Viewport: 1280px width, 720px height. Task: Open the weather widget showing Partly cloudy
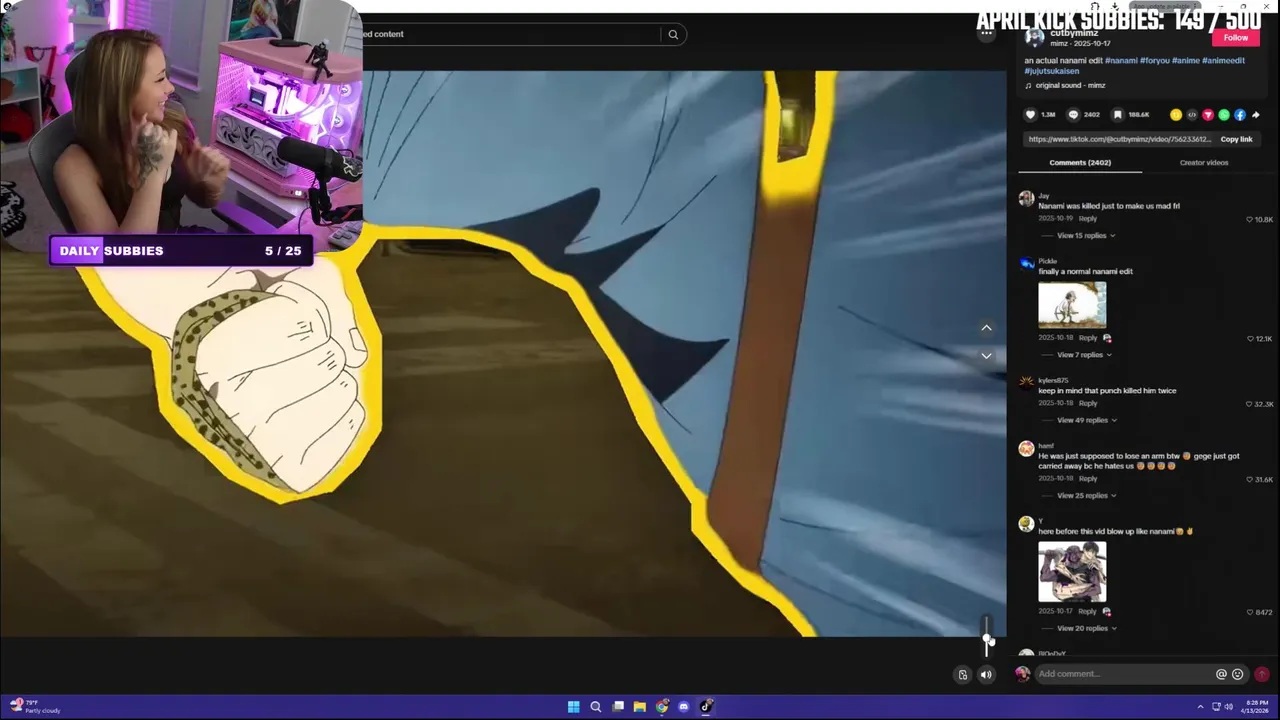tap(36, 707)
